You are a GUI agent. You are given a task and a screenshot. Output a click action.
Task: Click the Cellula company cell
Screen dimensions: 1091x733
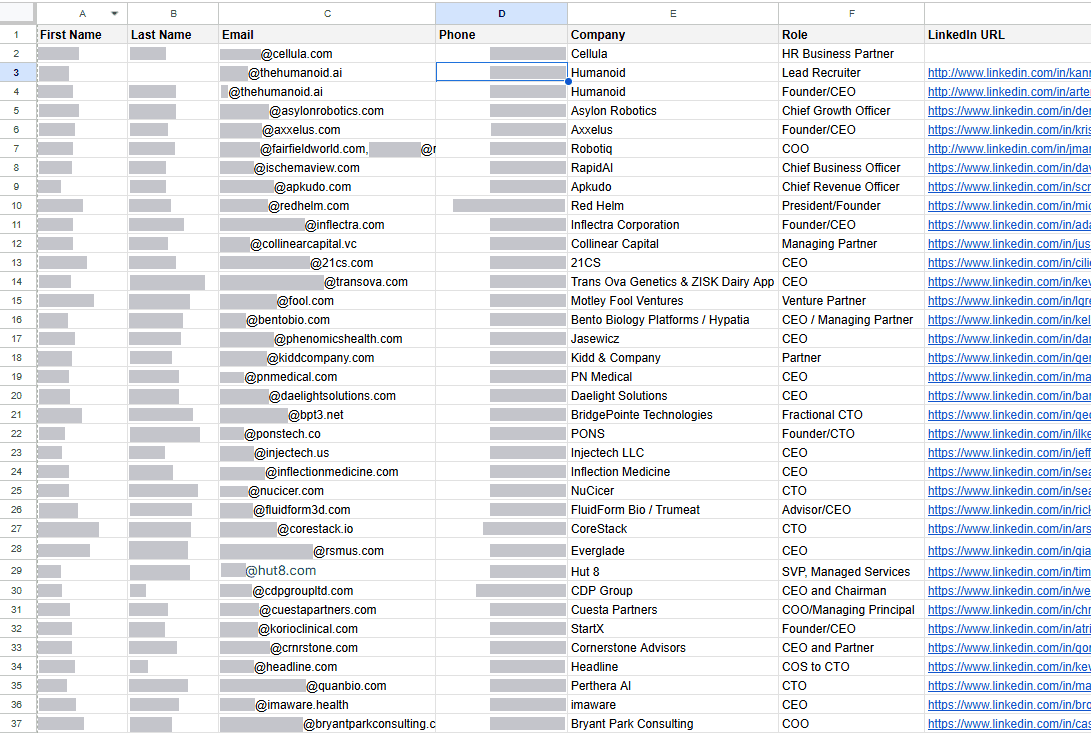(673, 54)
